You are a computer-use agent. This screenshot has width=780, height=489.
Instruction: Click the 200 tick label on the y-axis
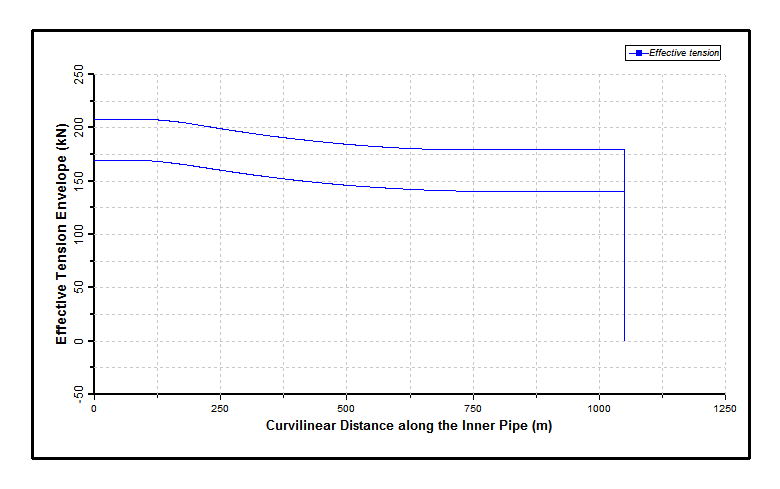tap(80, 127)
